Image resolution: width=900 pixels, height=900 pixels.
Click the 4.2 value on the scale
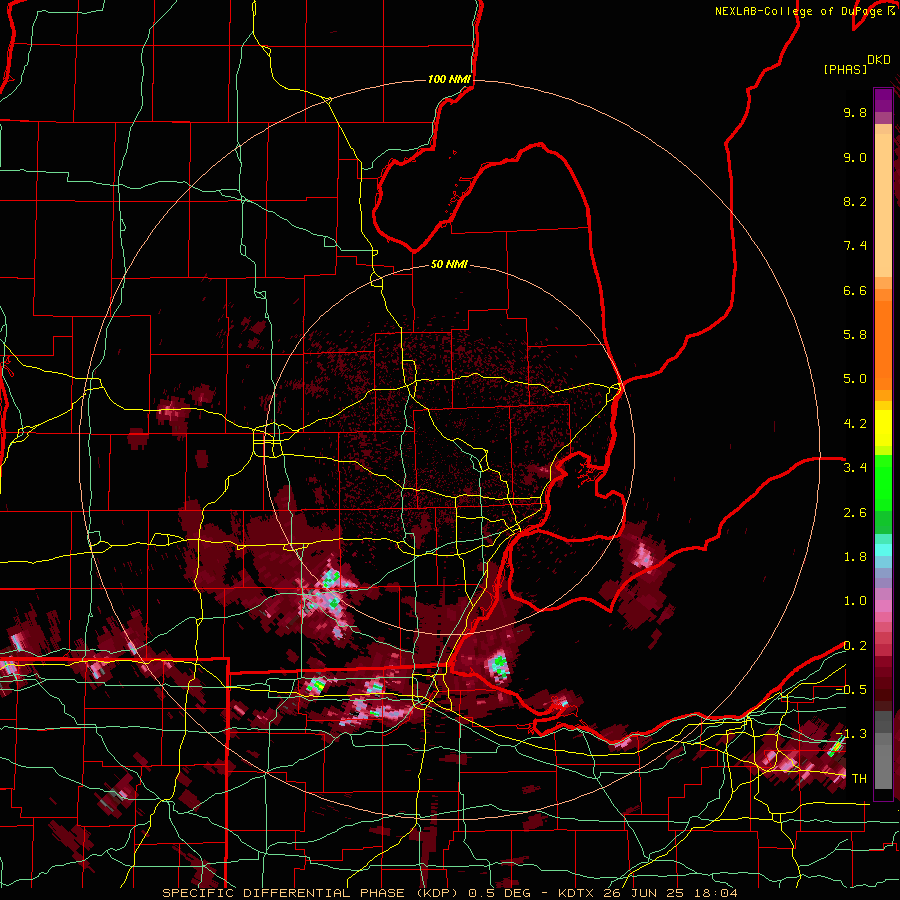click(855, 424)
